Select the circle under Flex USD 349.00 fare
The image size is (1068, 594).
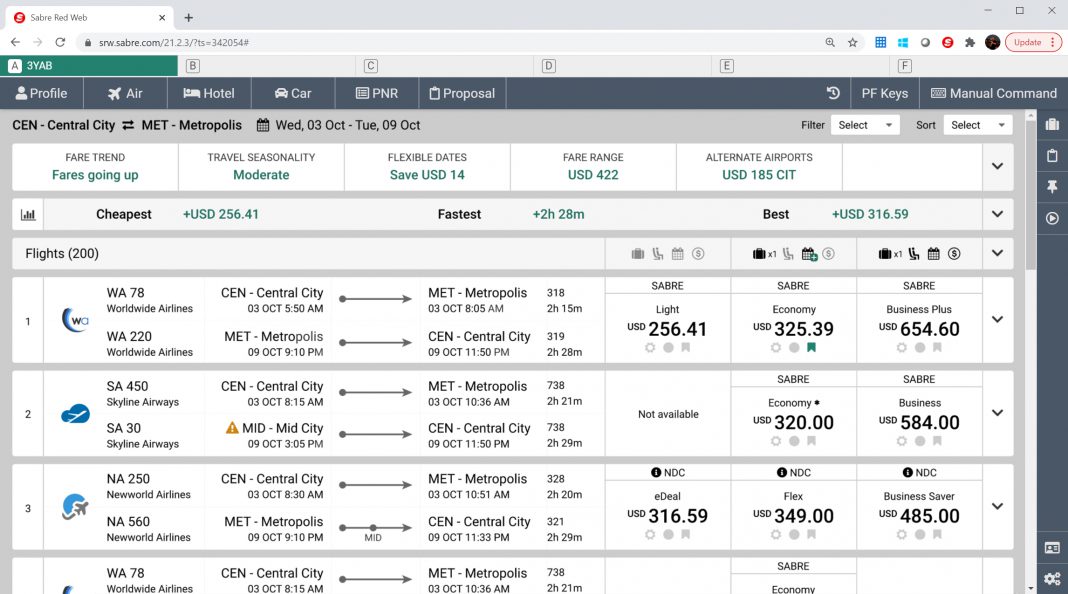tap(794, 535)
